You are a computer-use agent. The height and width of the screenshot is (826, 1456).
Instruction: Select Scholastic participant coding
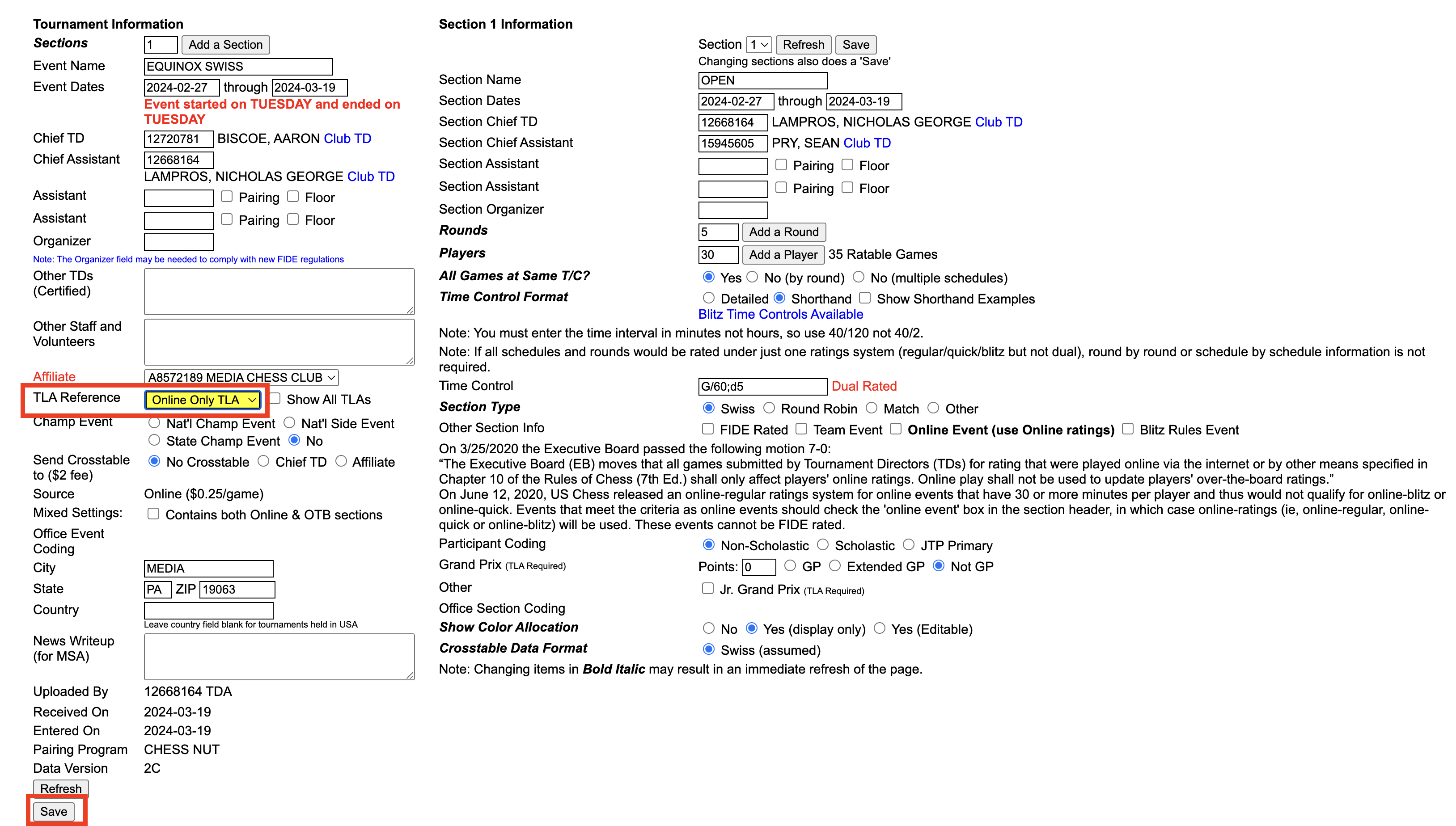tap(823, 544)
